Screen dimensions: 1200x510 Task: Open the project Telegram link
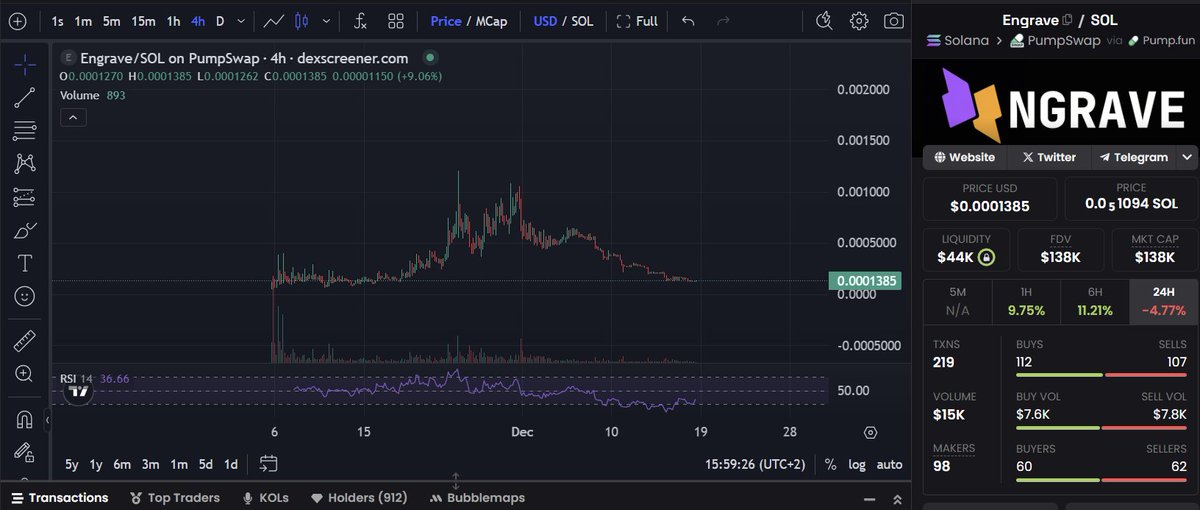pyautogui.click(x=1134, y=157)
